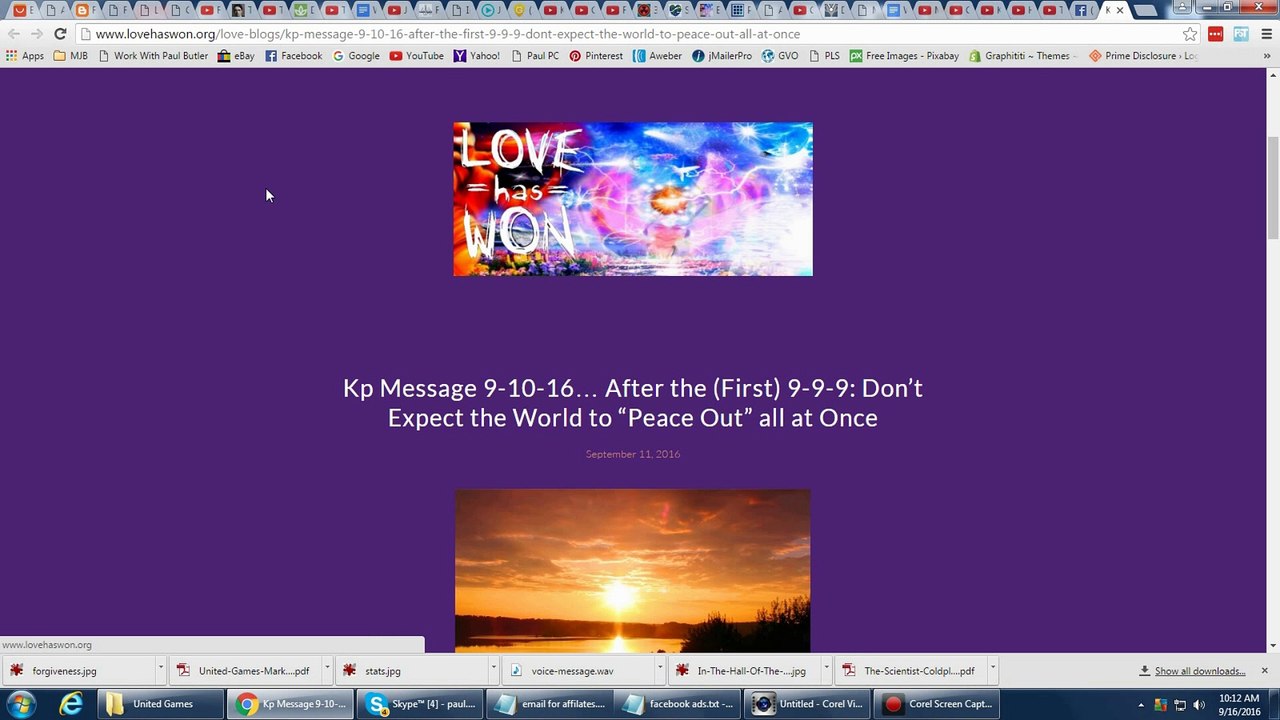Show hidden system tray icons arrow
This screenshot has width=1280, height=720.
1141,705
